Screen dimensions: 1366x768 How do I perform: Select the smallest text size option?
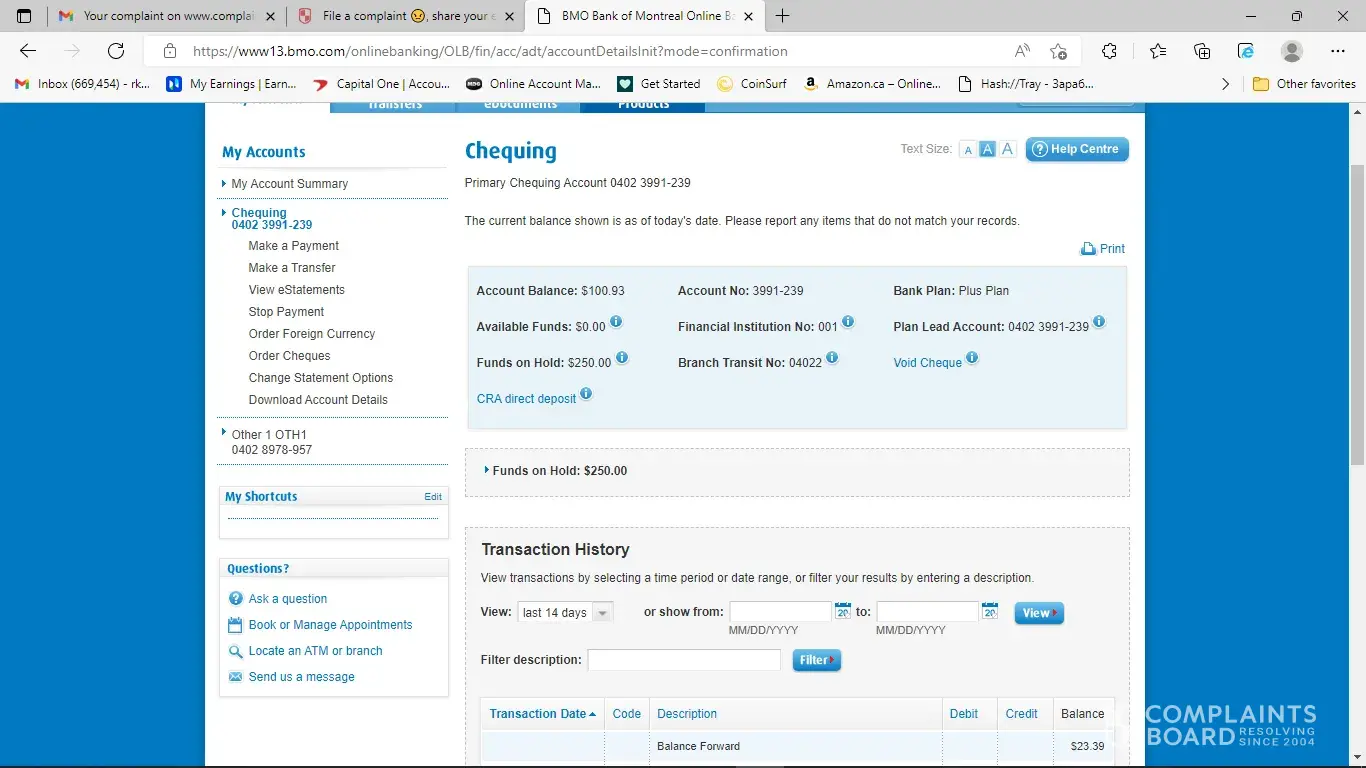pos(967,150)
